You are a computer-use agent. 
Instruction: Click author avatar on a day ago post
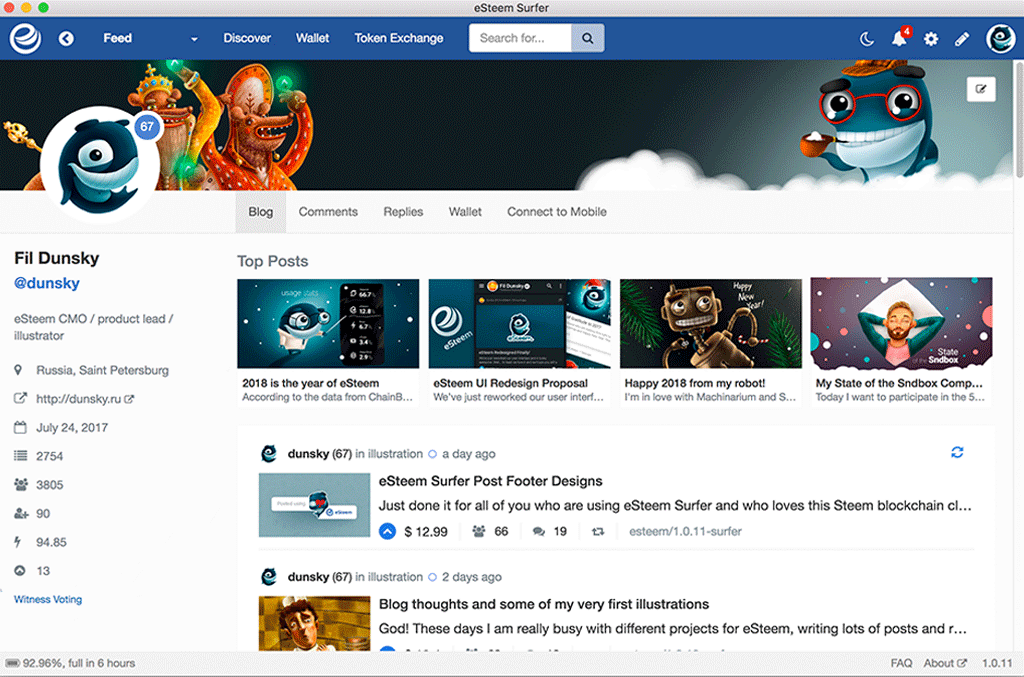coord(268,454)
